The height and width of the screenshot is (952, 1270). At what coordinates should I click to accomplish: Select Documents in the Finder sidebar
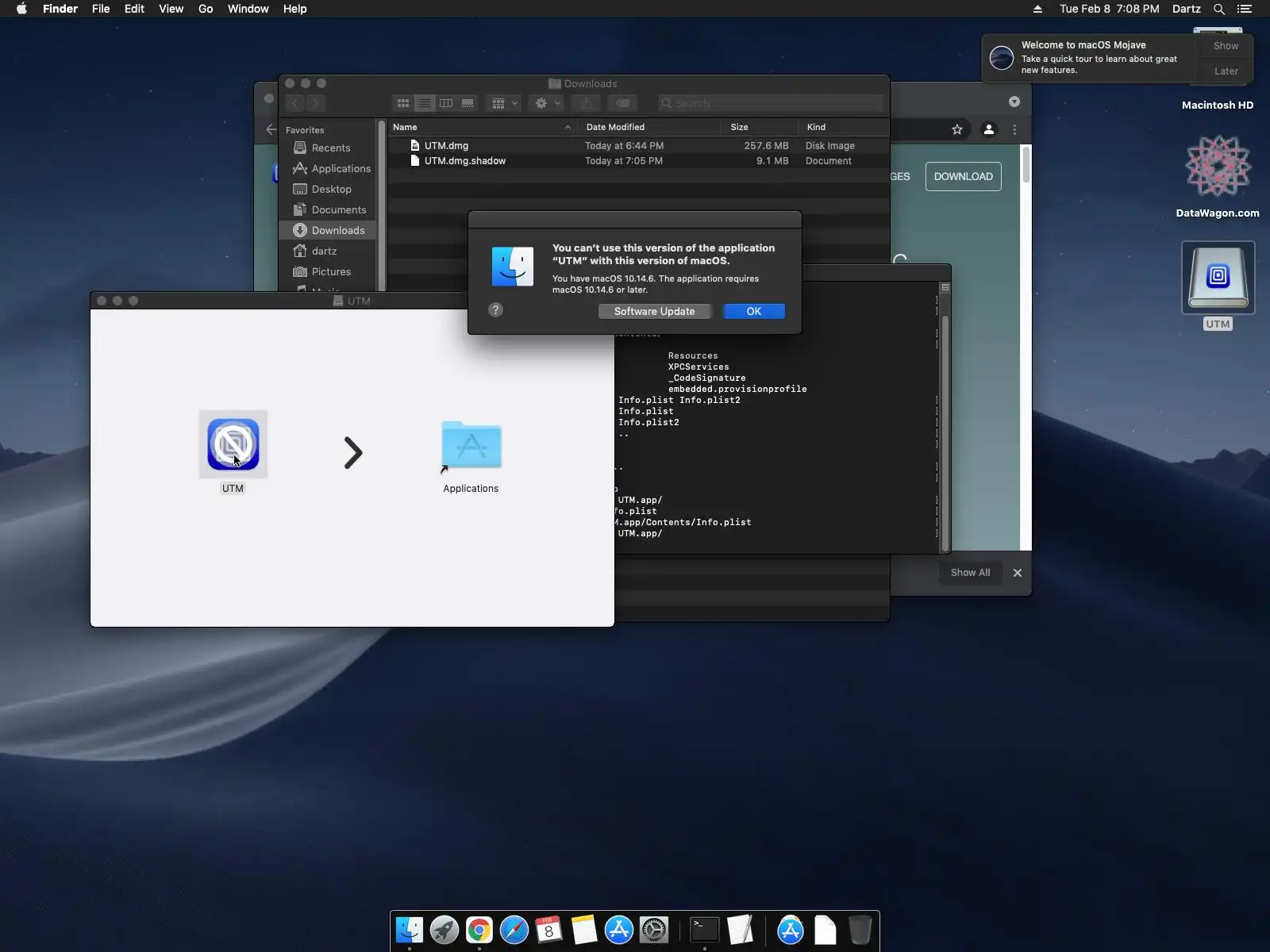click(328, 209)
